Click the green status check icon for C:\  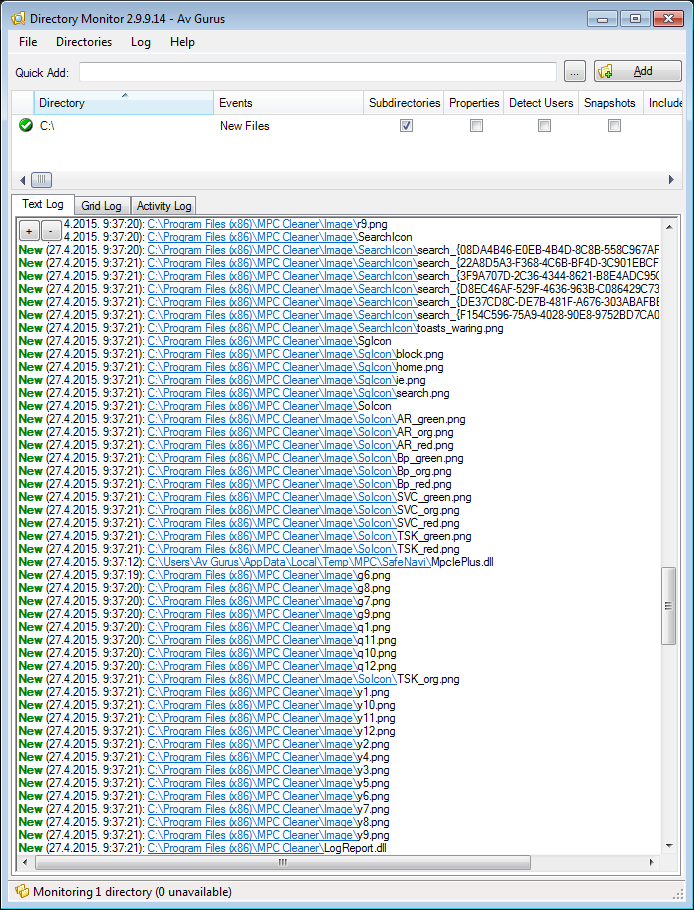[x=26, y=125]
